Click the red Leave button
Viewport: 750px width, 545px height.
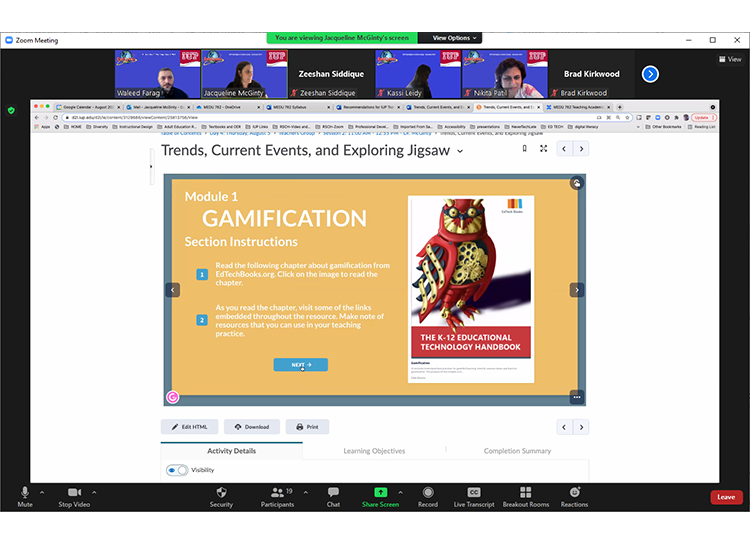(x=726, y=497)
